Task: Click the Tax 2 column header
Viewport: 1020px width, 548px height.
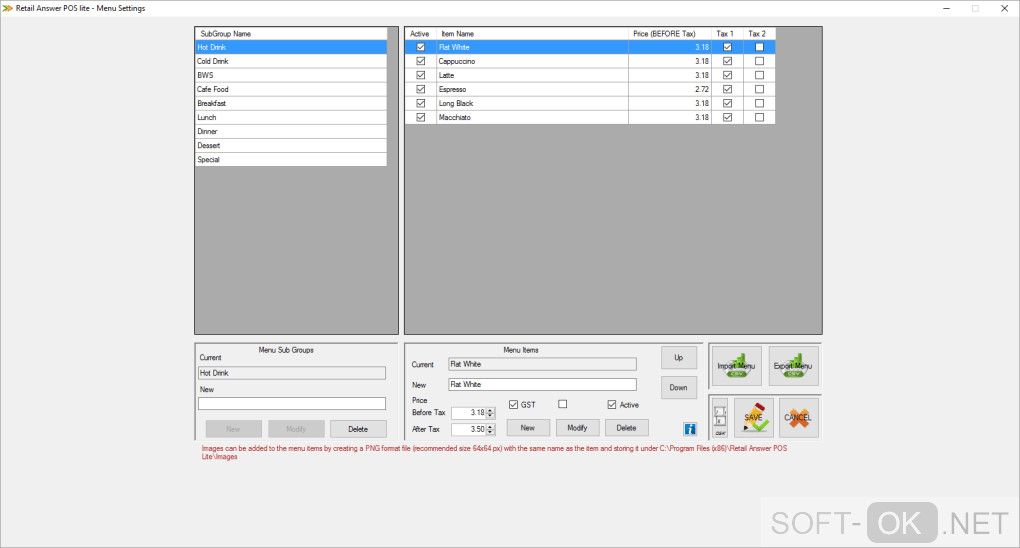Action: [758, 34]
